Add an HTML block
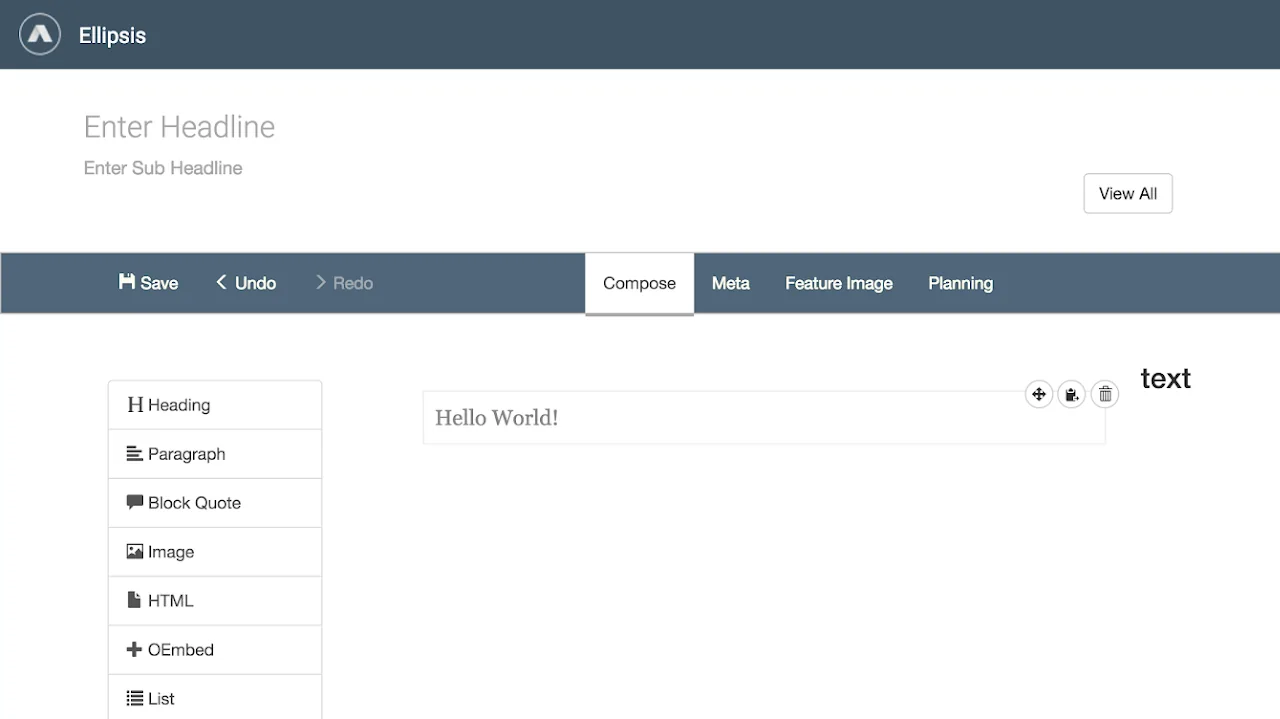Image resolution: width=1280 pixels, height=719 pixels. pyautogui.click(x=215, y=601)
